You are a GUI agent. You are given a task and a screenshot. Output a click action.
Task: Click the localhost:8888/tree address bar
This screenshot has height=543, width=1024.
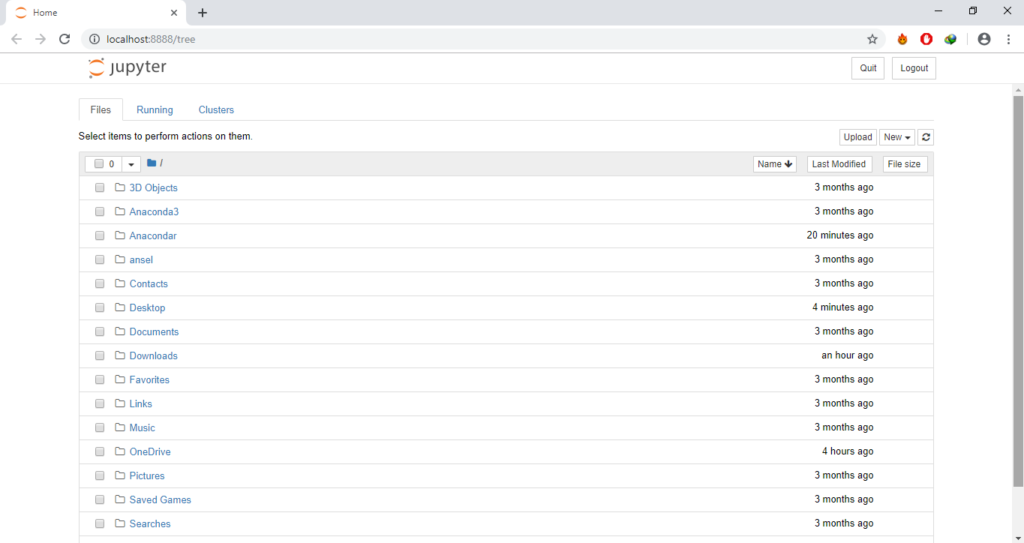pos(483,39)
